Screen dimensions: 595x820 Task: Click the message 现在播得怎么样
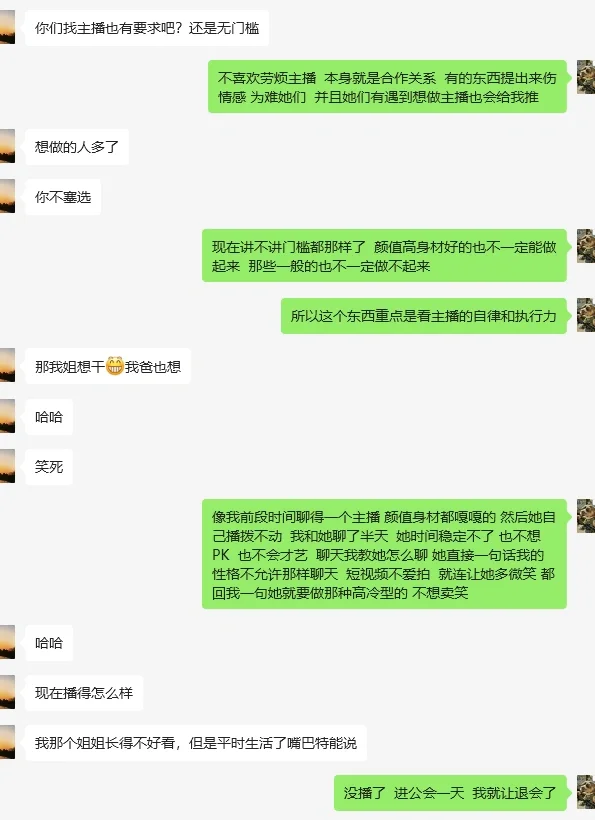tap(84, 693)
